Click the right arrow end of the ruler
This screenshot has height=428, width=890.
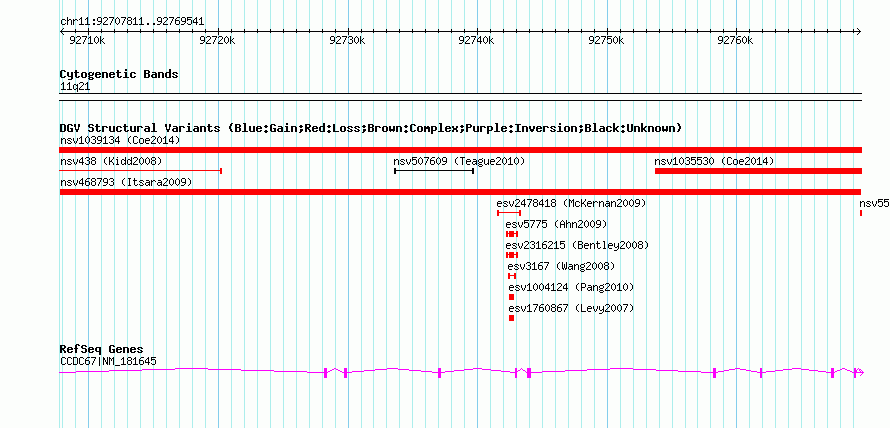pyautogui.click(x=858, y=32)
